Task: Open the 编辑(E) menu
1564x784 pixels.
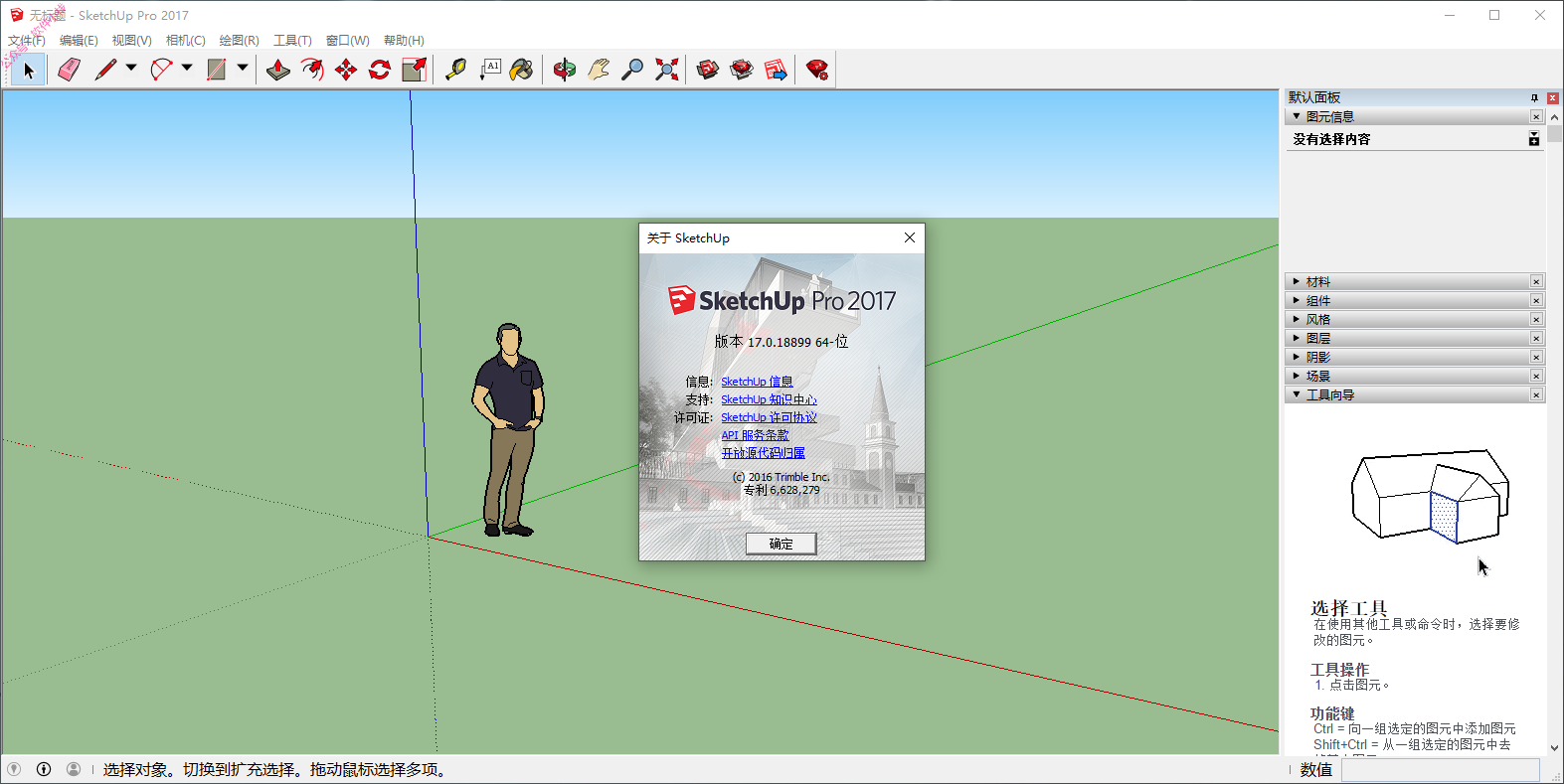Action: coord(79,41)
